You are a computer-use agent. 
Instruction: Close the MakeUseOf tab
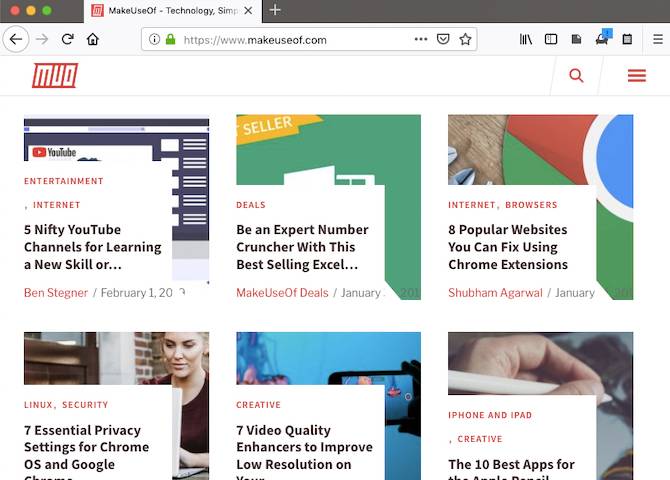248,11
